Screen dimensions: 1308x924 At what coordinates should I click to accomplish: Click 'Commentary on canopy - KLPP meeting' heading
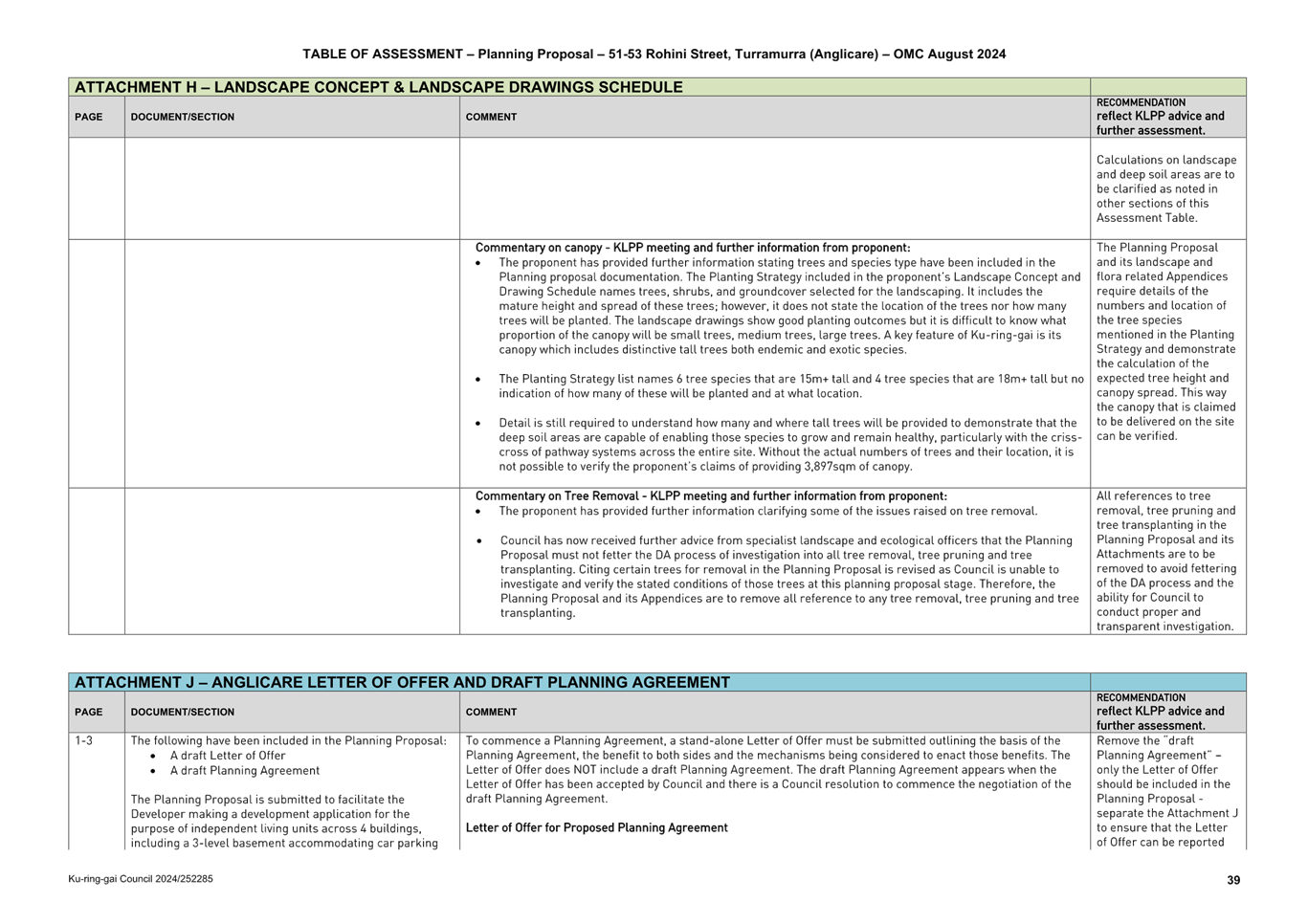(692, 247)
